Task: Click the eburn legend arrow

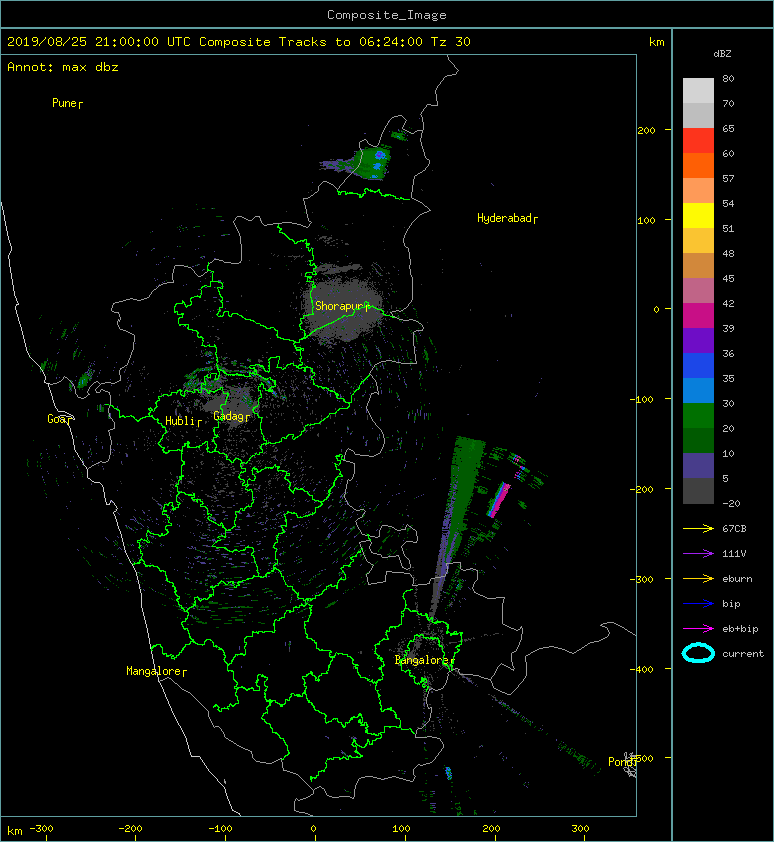Action: click(698, 579)
